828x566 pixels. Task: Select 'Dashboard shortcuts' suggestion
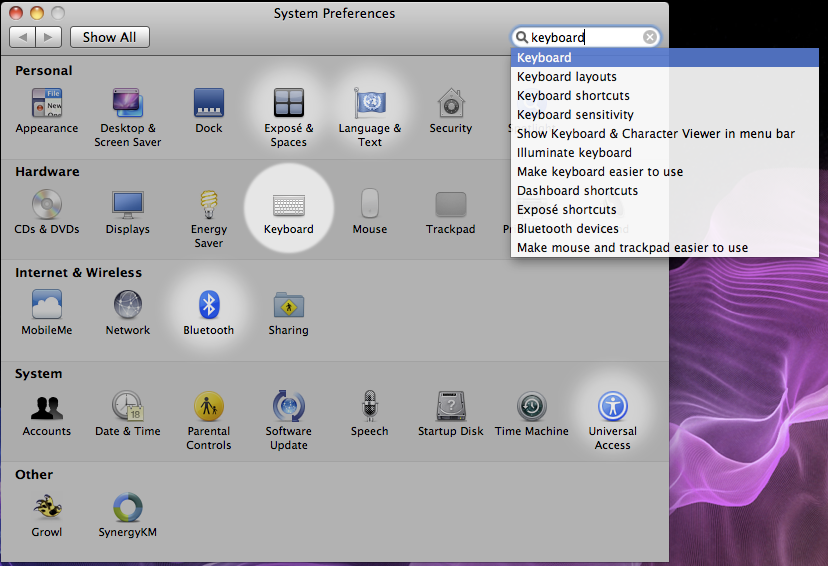click(x=665, y=191)
